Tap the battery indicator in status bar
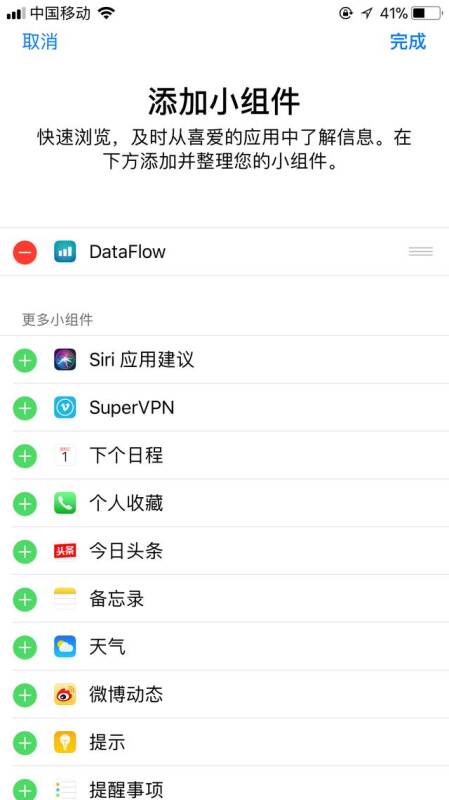 pyautogui.click(x=427, y=14)
